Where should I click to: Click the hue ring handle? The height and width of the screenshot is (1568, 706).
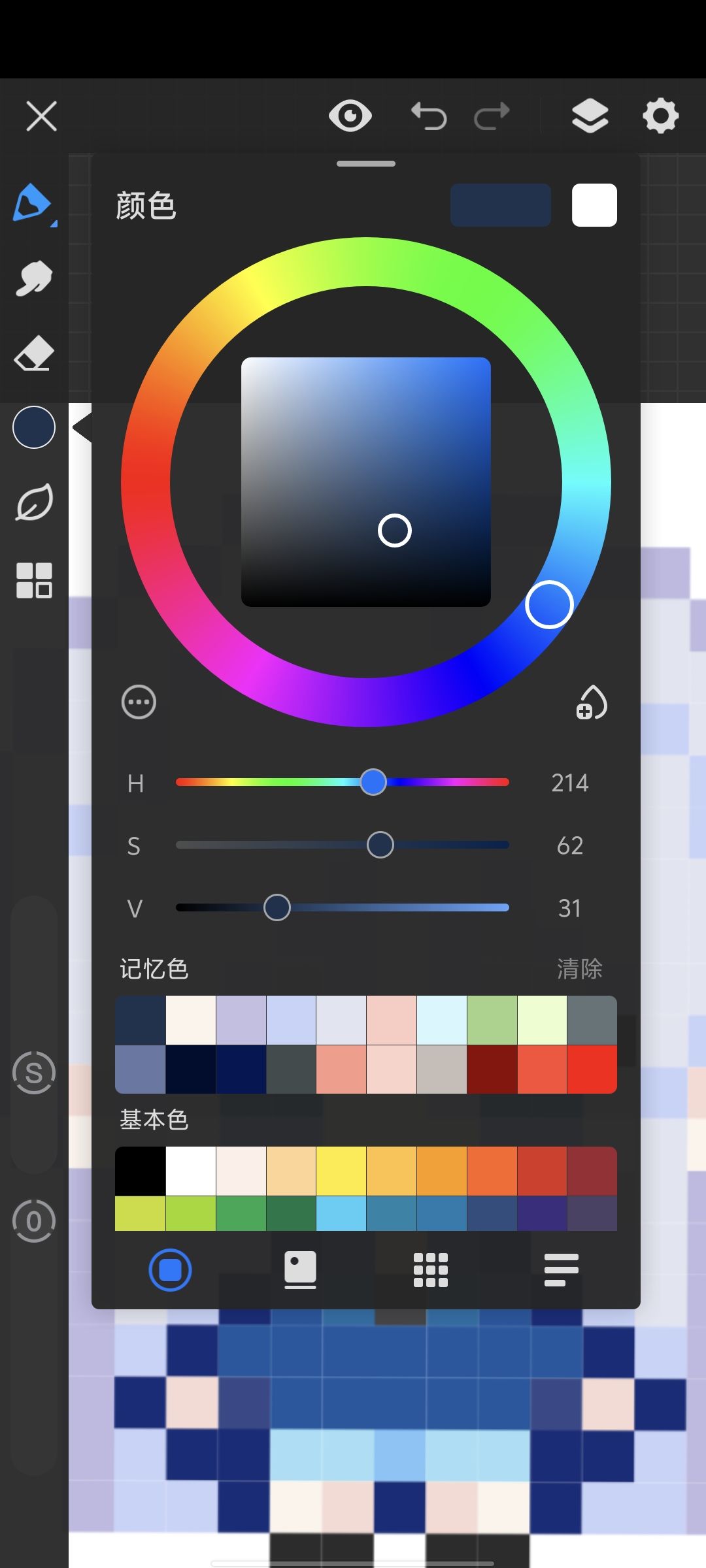549,604
